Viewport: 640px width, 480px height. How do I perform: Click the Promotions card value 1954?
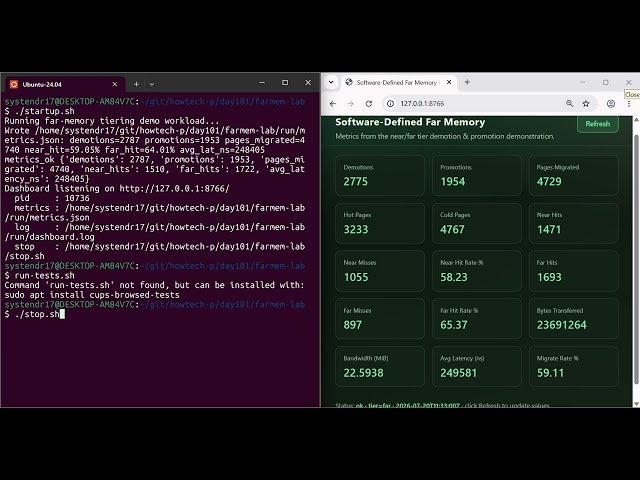tap(453, 182)
